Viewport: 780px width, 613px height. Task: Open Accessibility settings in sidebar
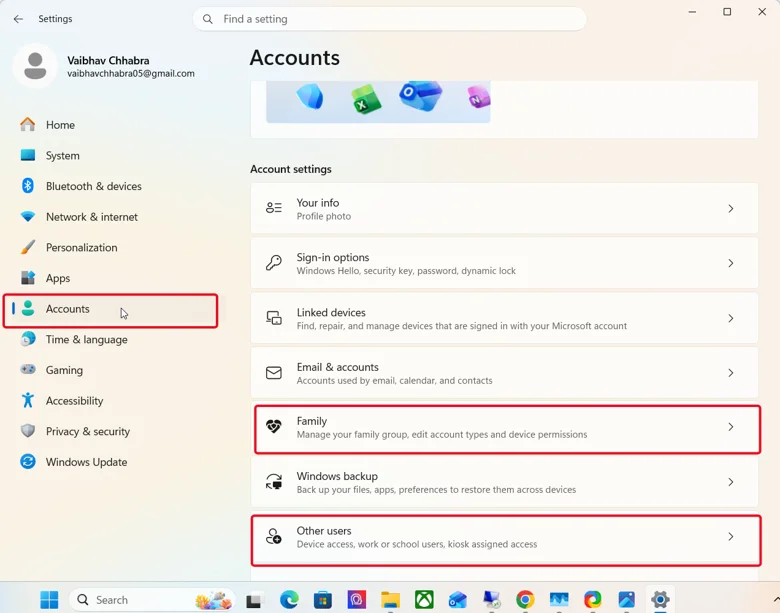coord(113,401)
